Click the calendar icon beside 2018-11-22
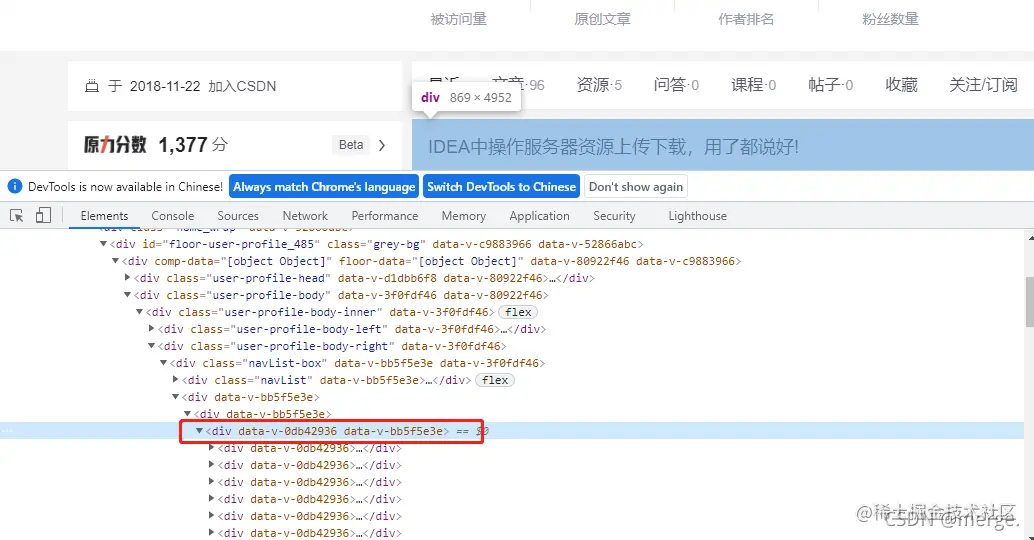 click(x=92, y=86)
